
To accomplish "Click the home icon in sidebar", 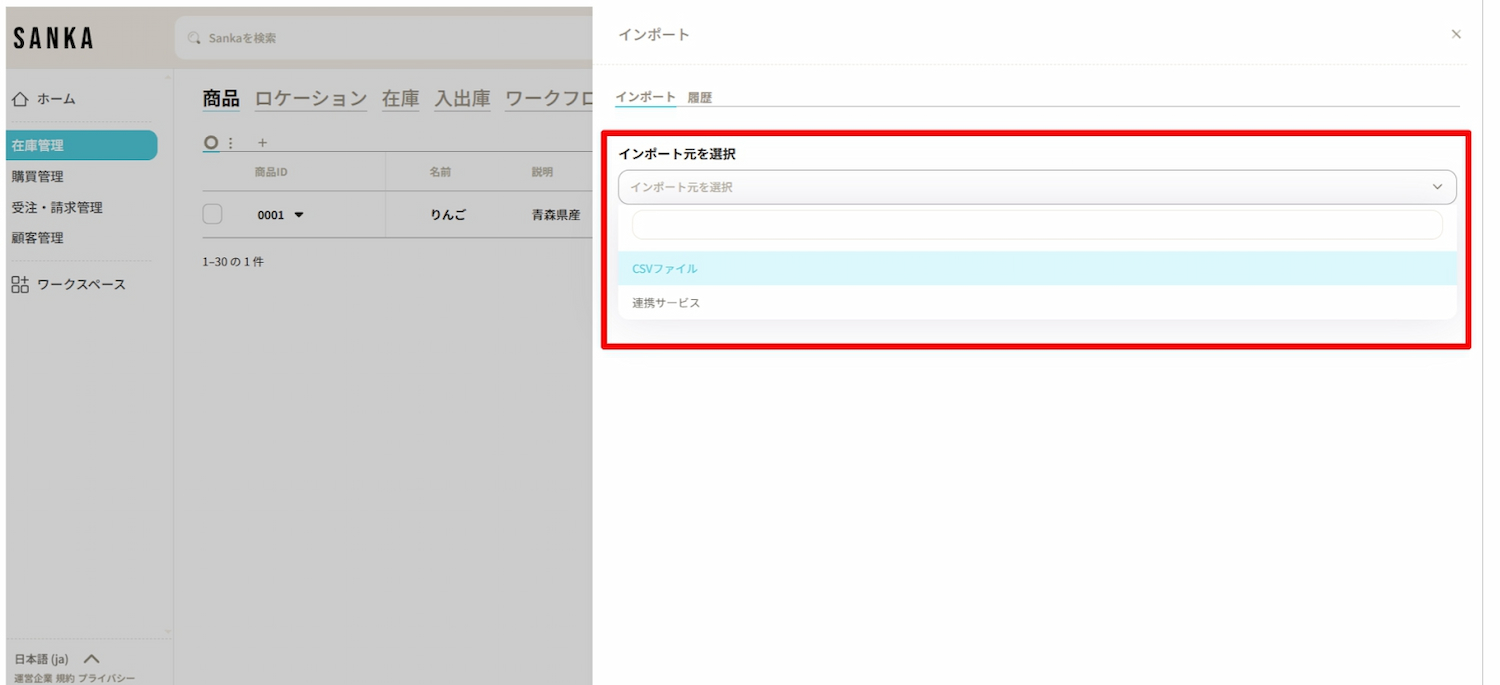I will [20, 99].
